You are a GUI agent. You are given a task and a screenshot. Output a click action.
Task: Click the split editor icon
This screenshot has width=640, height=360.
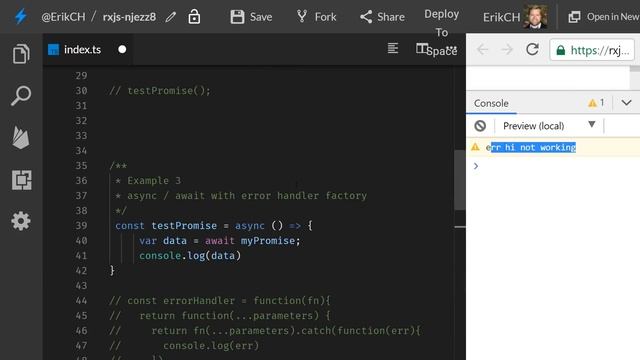[x=422, y=48]
